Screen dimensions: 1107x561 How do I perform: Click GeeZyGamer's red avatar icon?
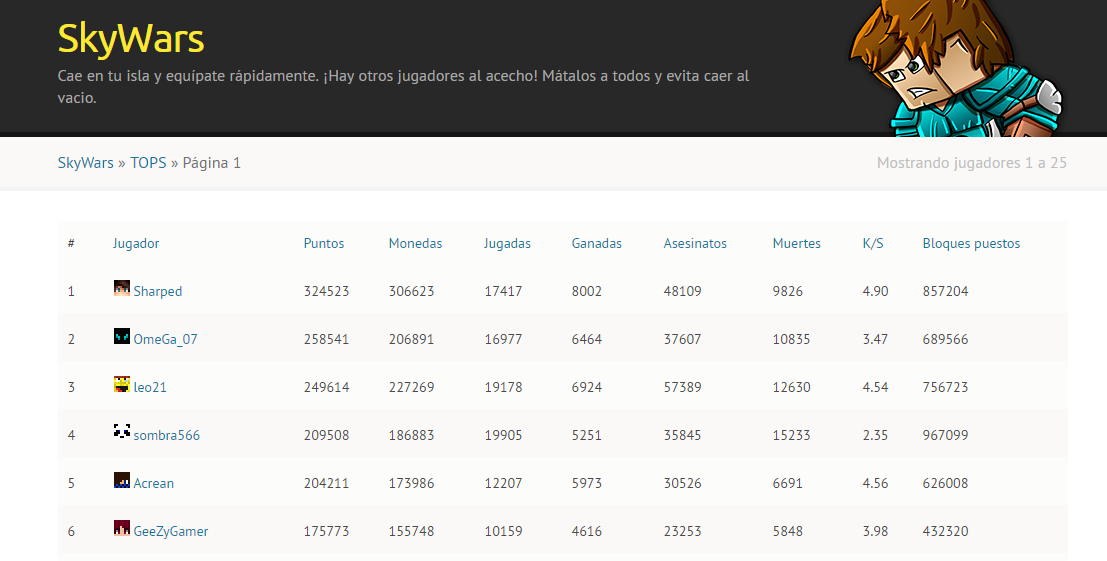click(122, 529)
